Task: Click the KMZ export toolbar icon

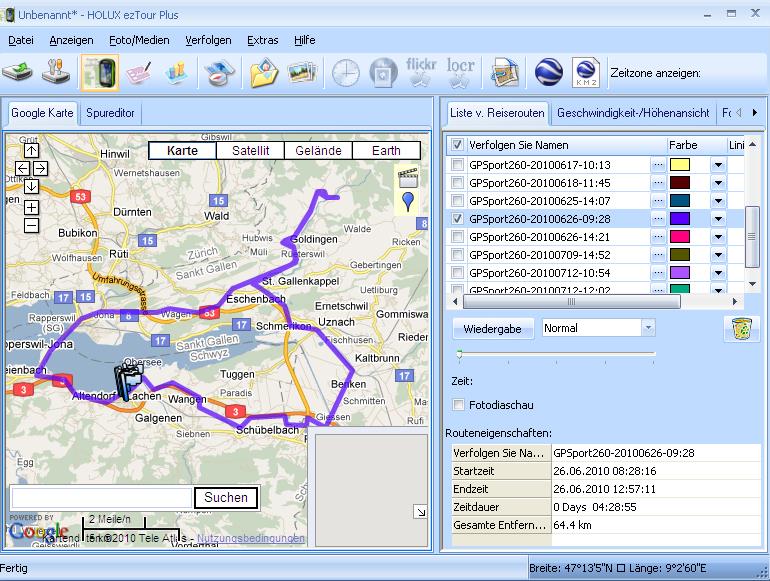Action: click(x=585, y=73)
